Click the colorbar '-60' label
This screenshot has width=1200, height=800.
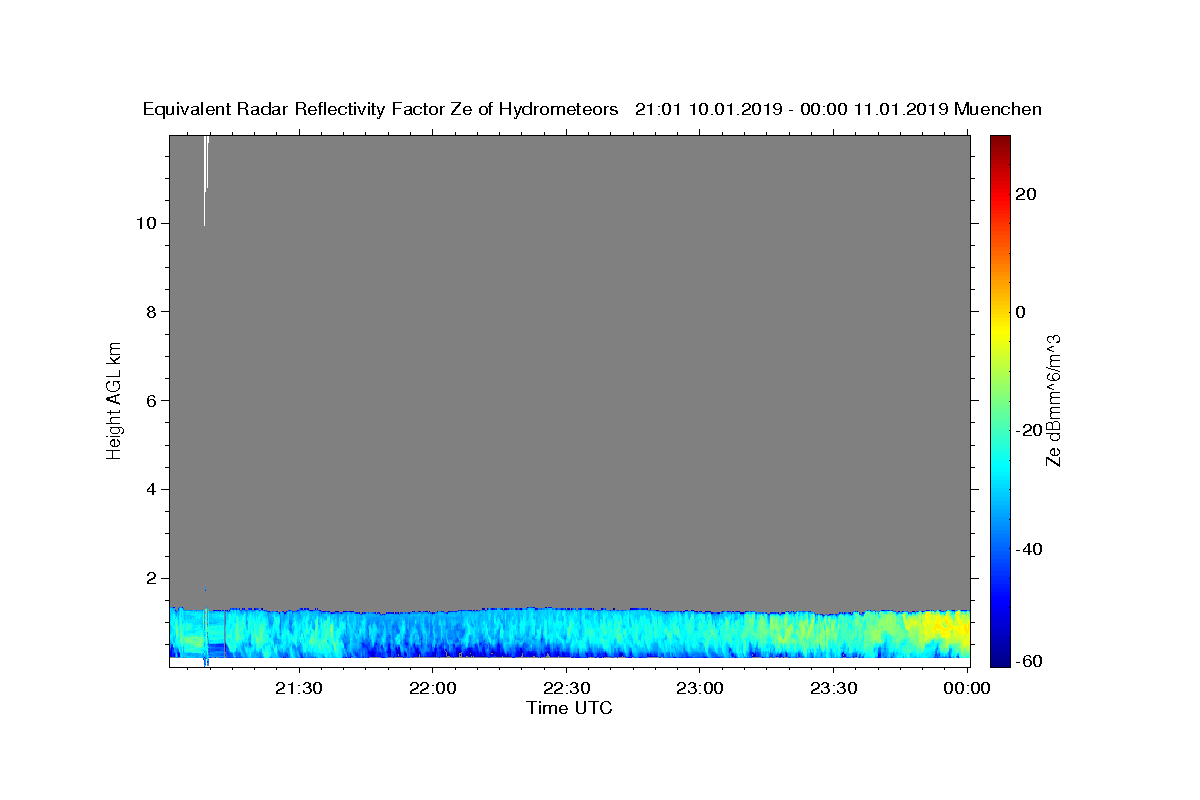(1030, 661)
